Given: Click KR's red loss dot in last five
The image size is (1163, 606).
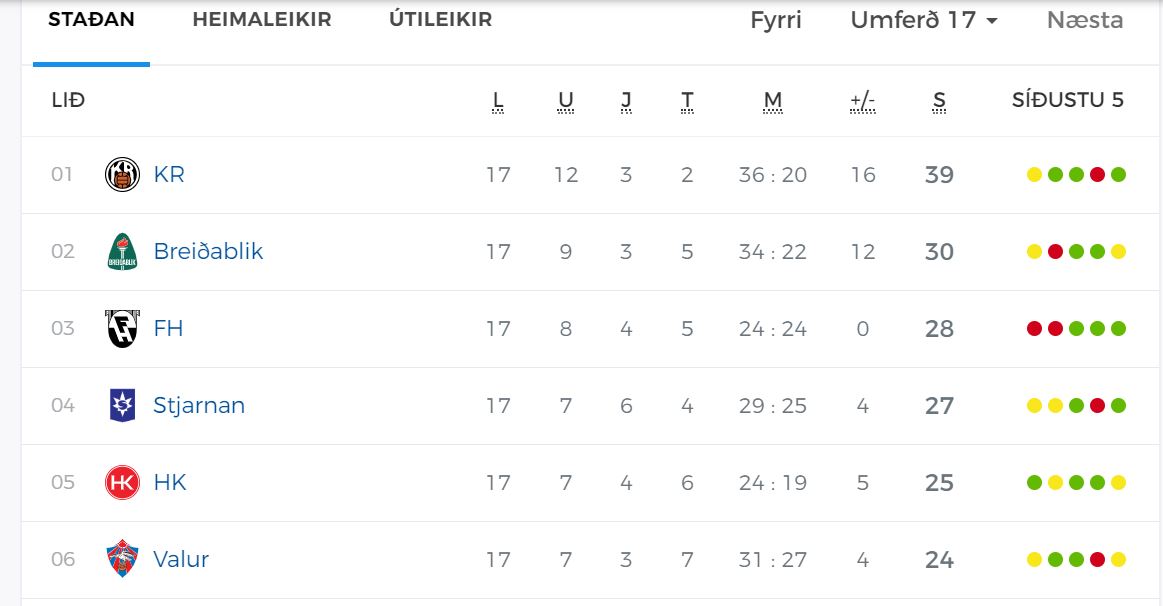Looking at the screenshot, I should pyautogui.click(x=1098, y=175).
